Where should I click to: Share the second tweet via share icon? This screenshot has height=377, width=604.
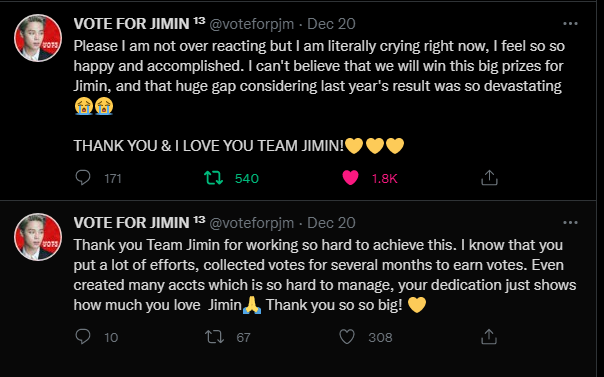pos(489,337)
